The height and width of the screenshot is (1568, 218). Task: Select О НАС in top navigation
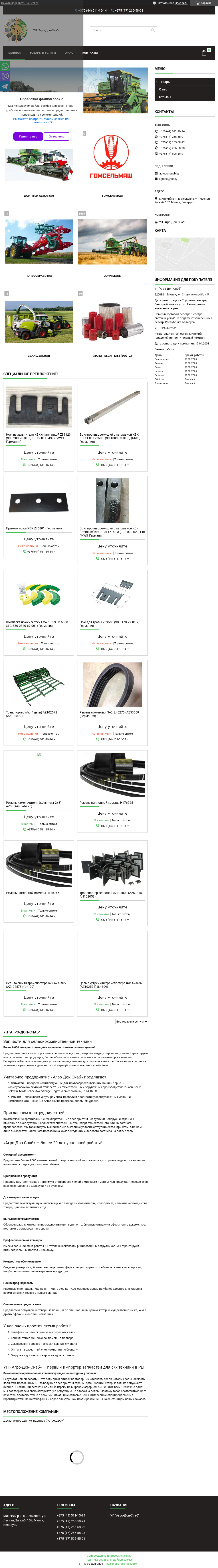pos(69,53)
